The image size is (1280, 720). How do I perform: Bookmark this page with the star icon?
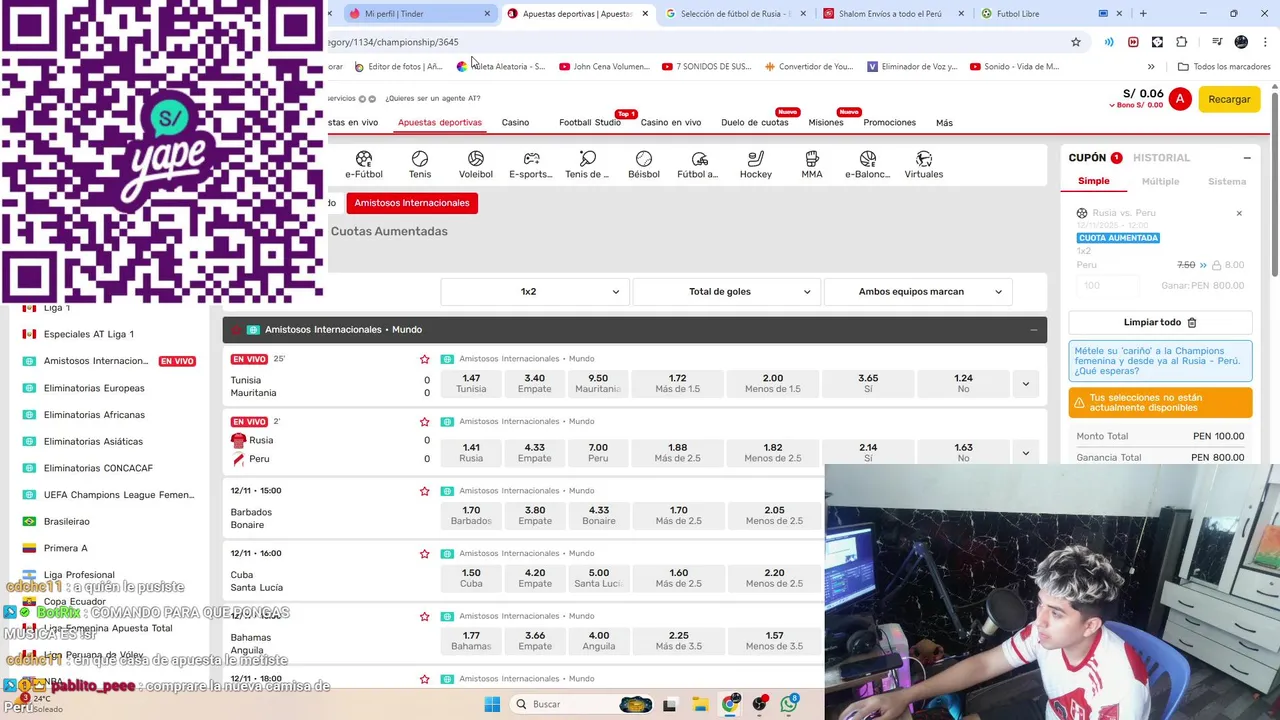tap(1076, 42)
